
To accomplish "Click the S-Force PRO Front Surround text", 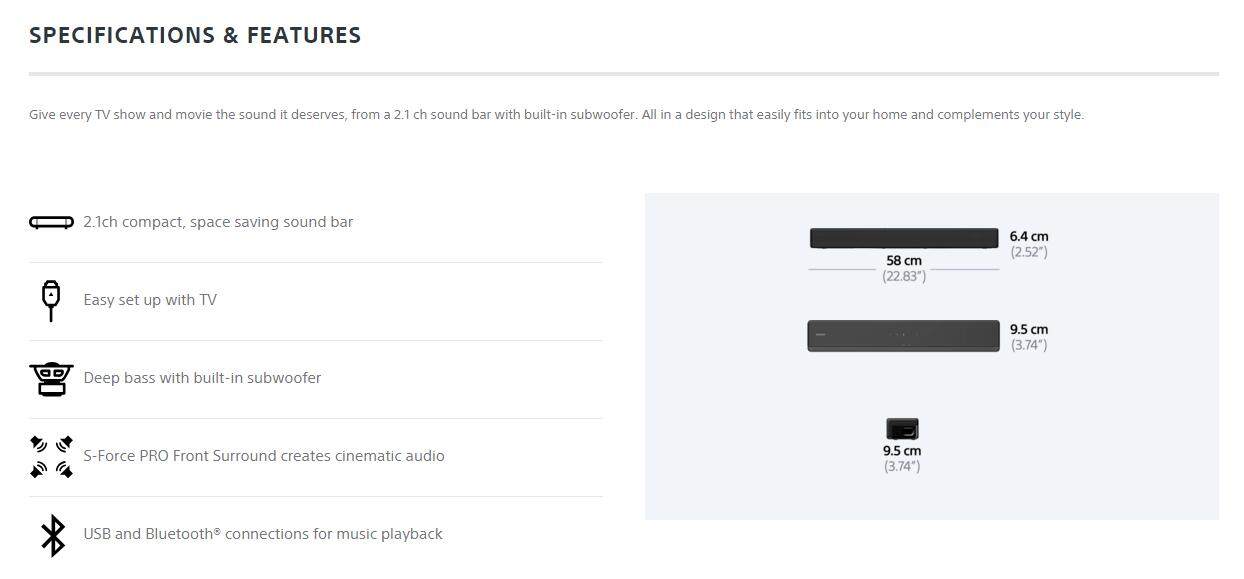I will tap(264, 456).
